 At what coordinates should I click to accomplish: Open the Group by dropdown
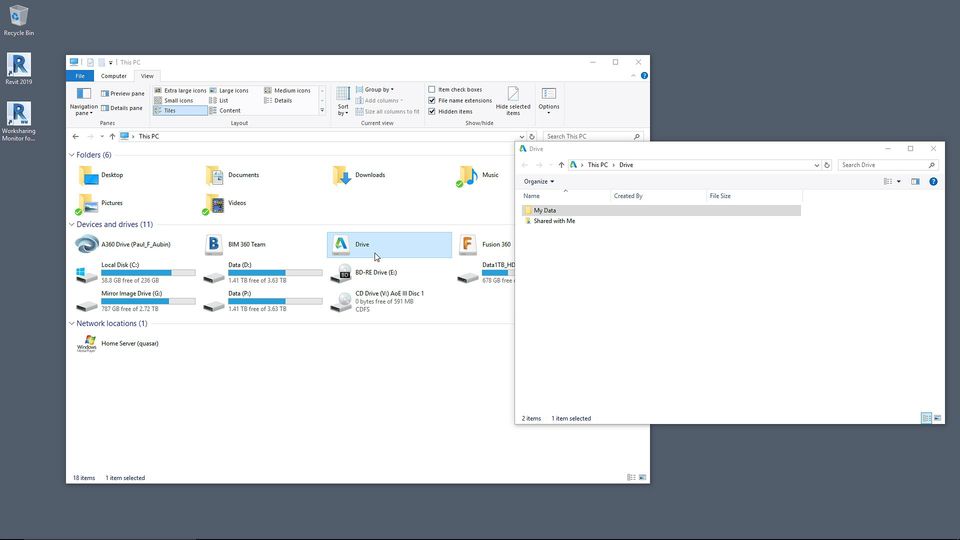pyautogui.click(x=375, y=89)
